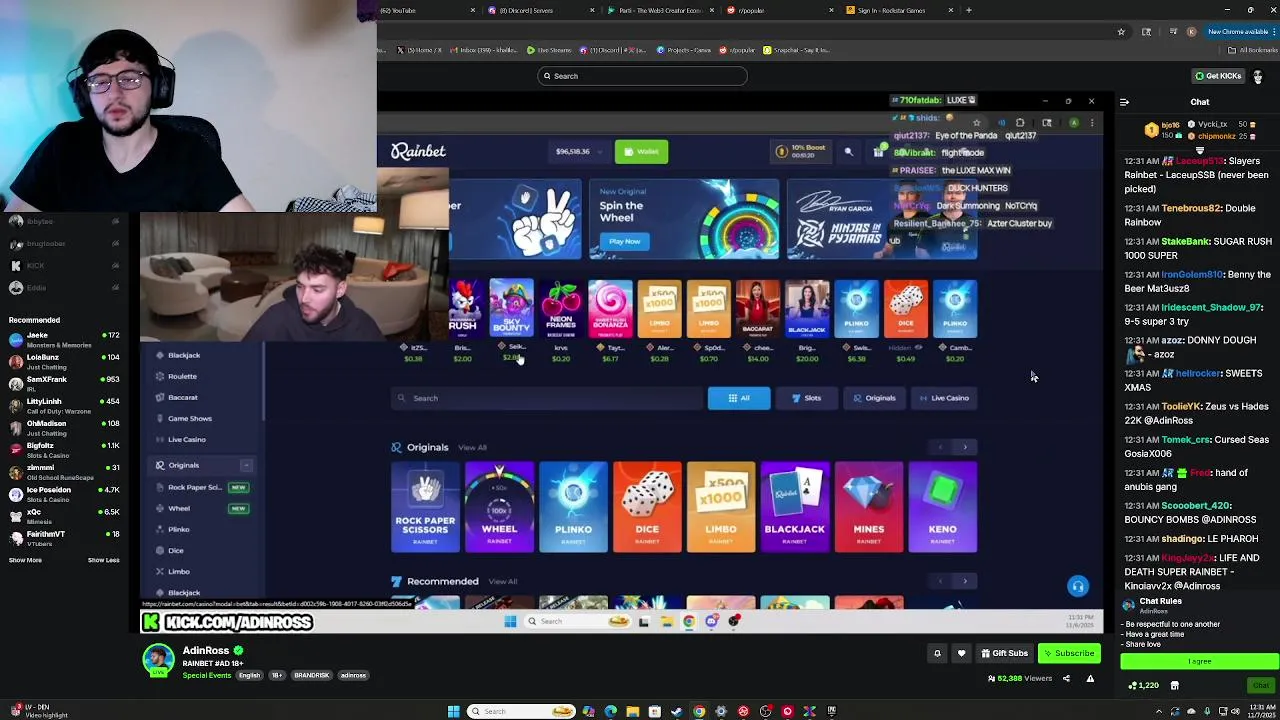
Task: Switch to the r/popular browser tab
Action: click(780, 10)
